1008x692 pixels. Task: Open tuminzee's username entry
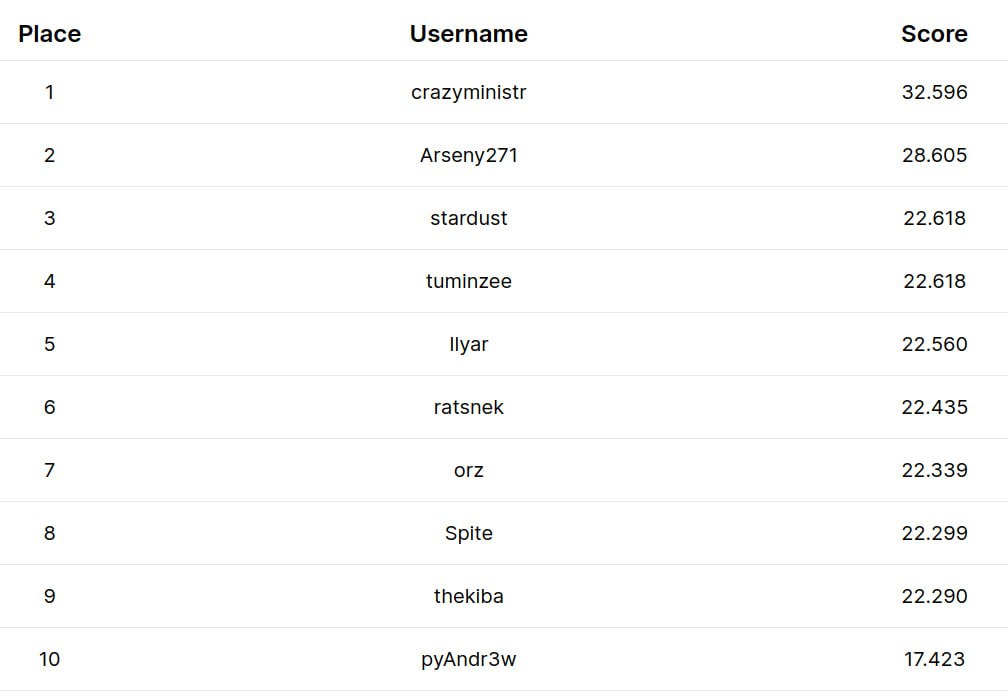point(468,281)
